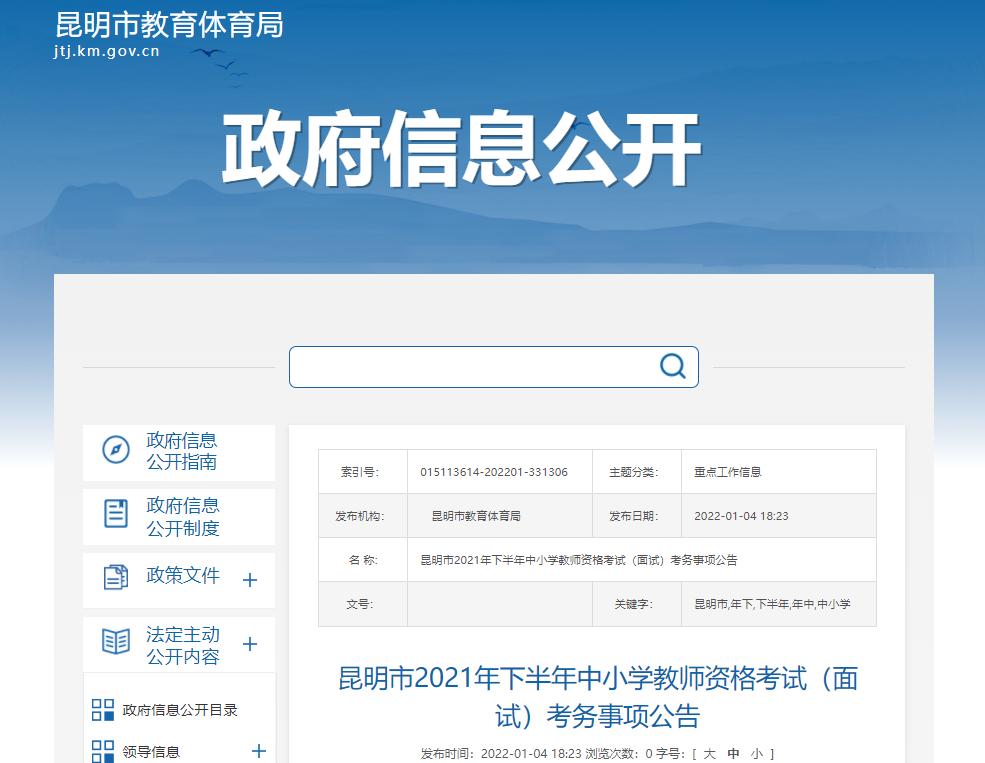Expand 法定主动公开内容 with plus sign

[x=250, y=644]
